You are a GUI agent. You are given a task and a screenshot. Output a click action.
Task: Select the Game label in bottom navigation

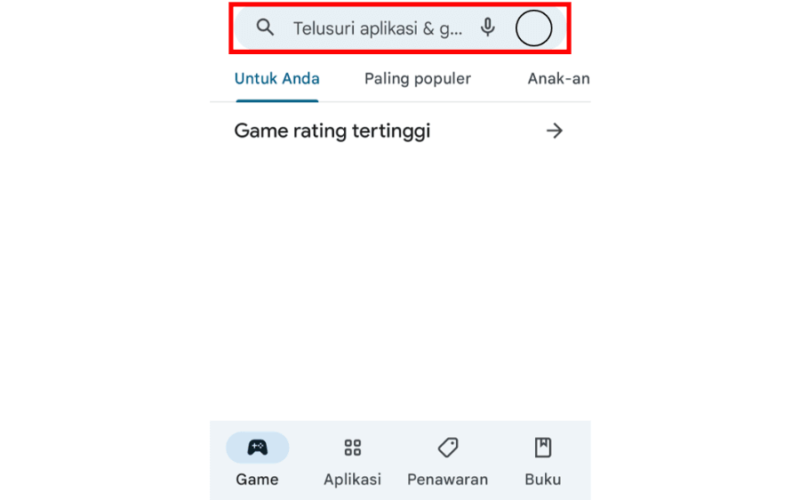(257, 480)
